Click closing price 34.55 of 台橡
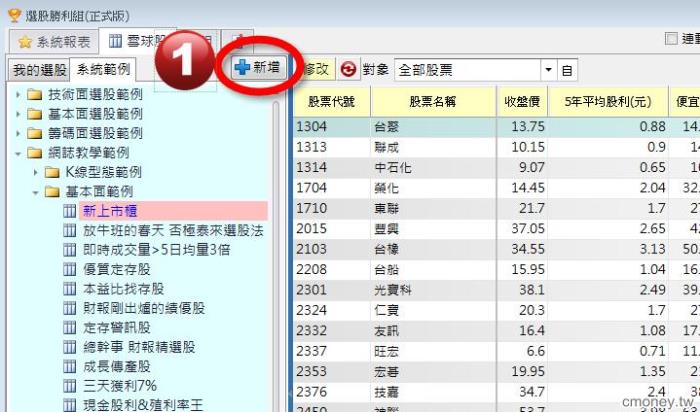This screenshot has height=412, width=700. pos(528,249)
